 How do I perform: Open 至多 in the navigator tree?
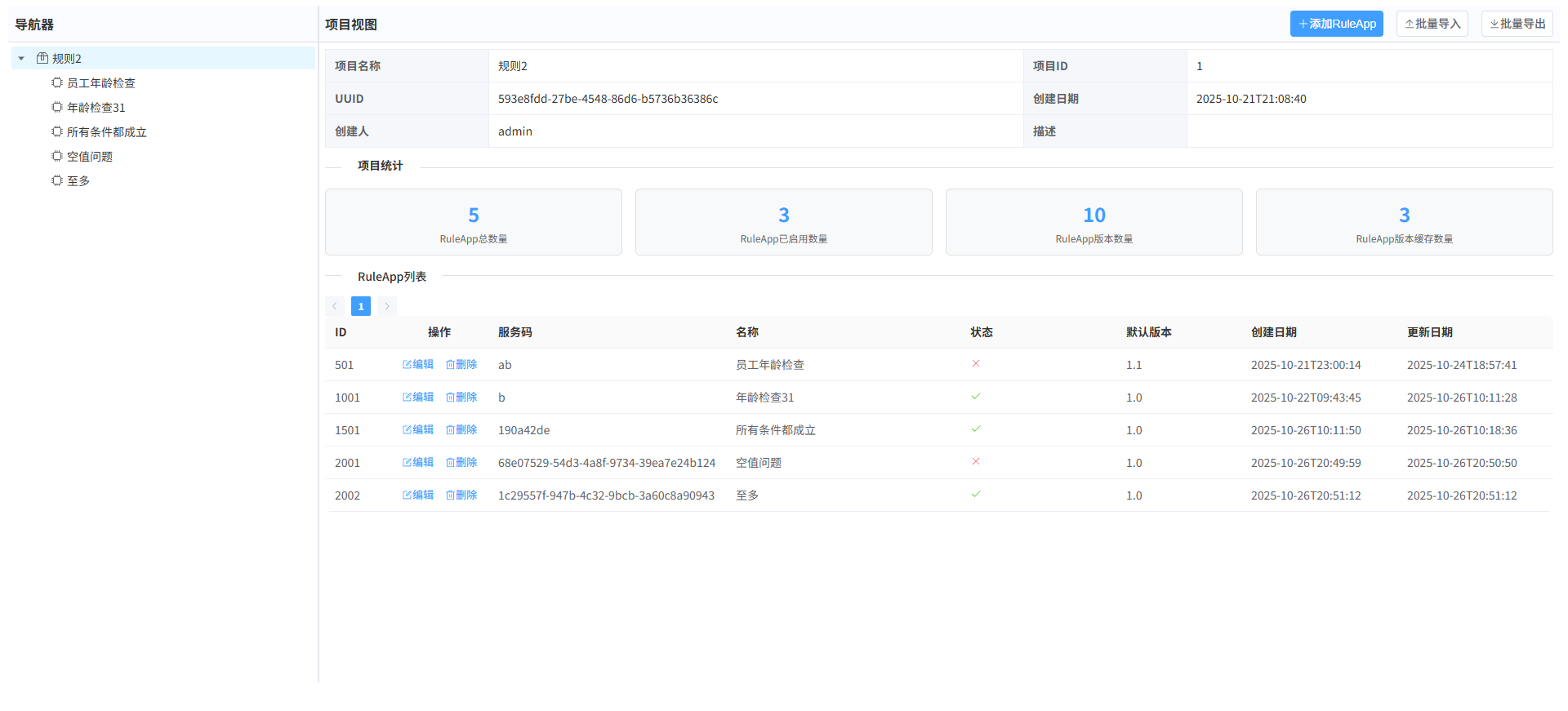tap(78, 181)
